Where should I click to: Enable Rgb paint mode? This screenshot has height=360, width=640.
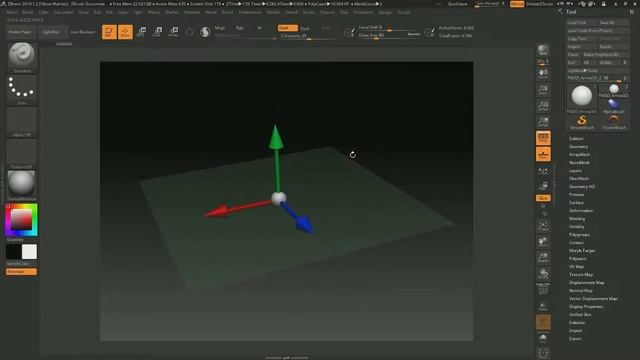pyautogui.click(x=240, y=28)
